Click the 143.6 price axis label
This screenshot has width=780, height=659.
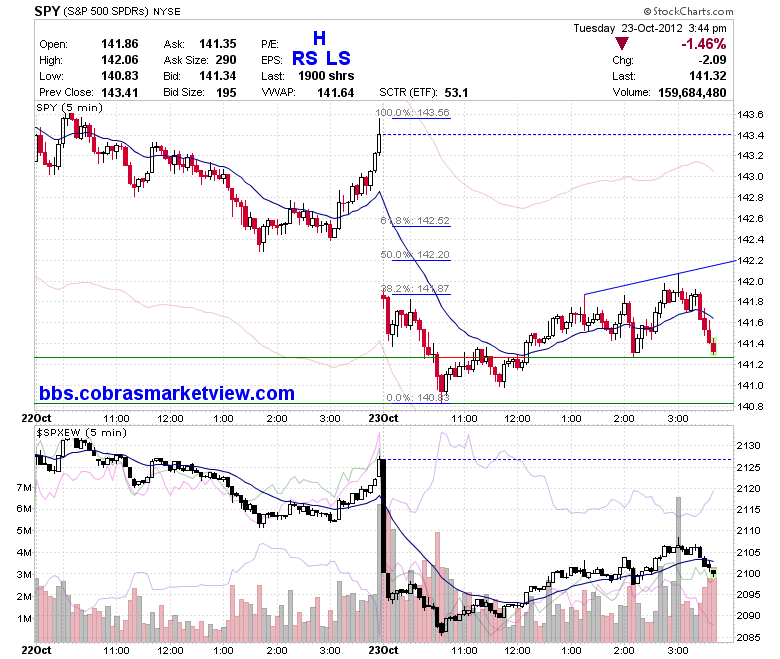pos(750,114)
